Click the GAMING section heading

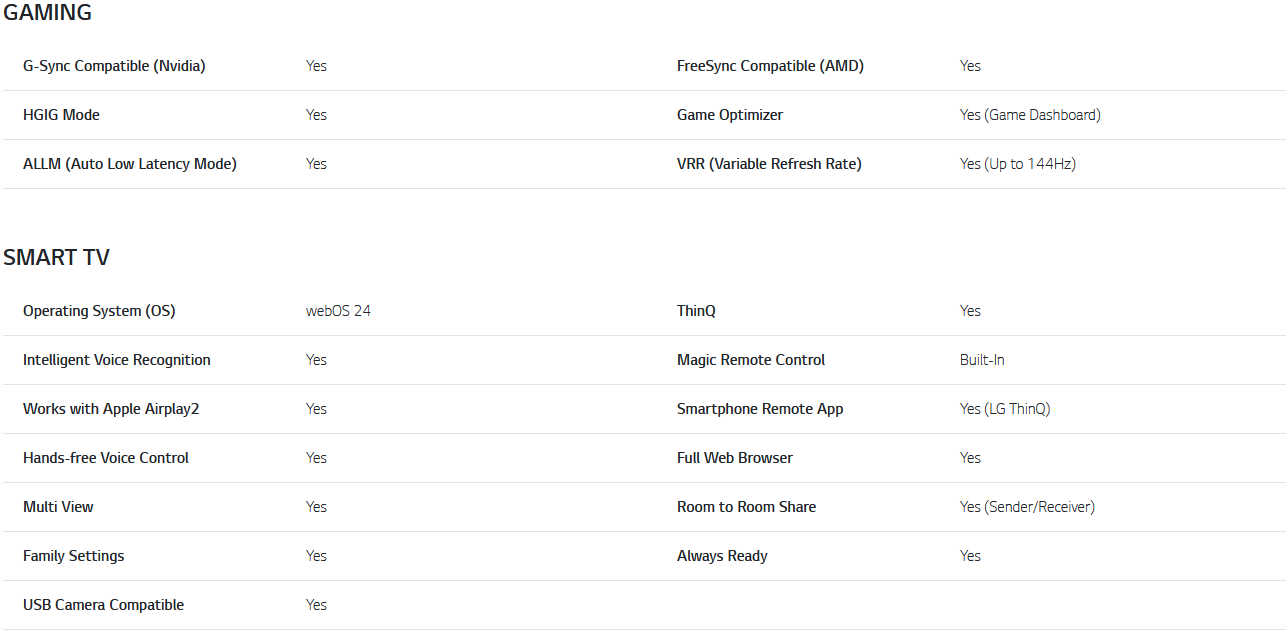coord(47,13)
